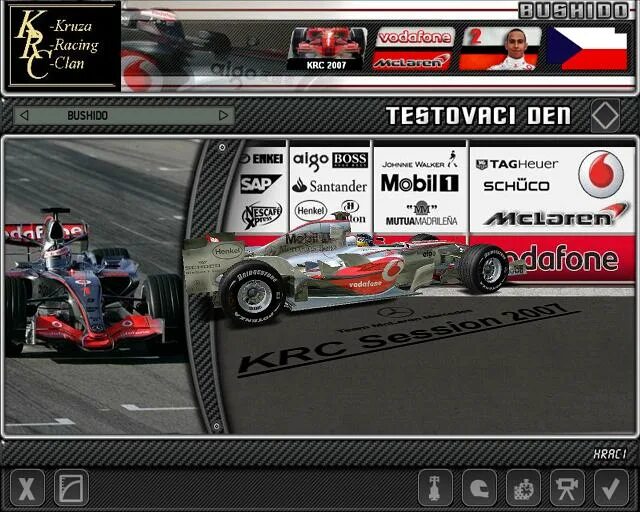The image size is (640, 512).
Task: Click the number 2 driver portrait
Action: click(x=501, y=49)
